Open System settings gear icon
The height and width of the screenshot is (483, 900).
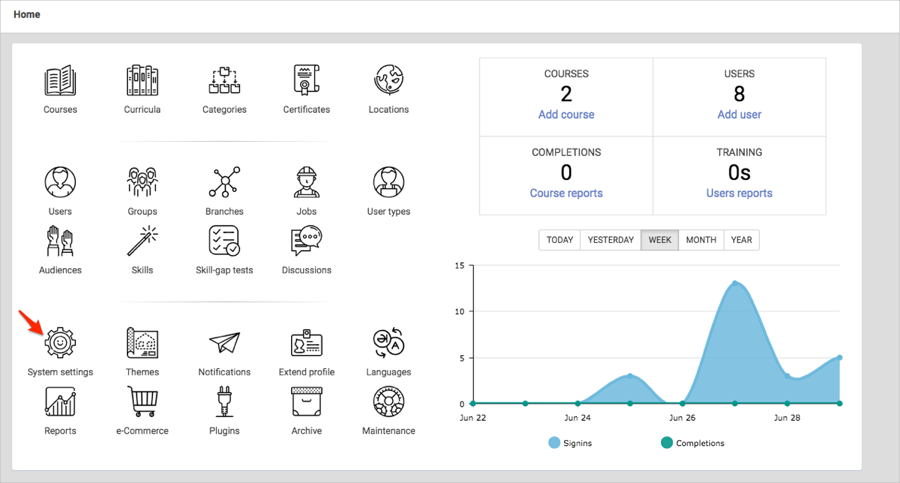click(60, 344)
